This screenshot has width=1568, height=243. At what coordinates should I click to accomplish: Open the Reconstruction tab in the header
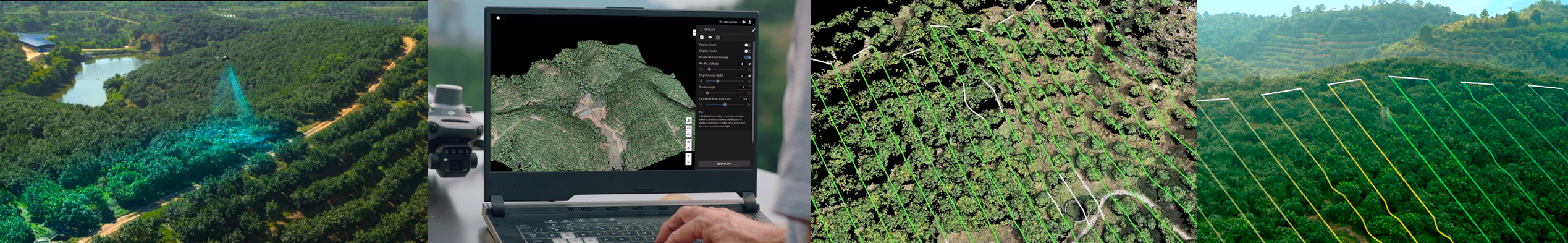click(x=728, y=22)
